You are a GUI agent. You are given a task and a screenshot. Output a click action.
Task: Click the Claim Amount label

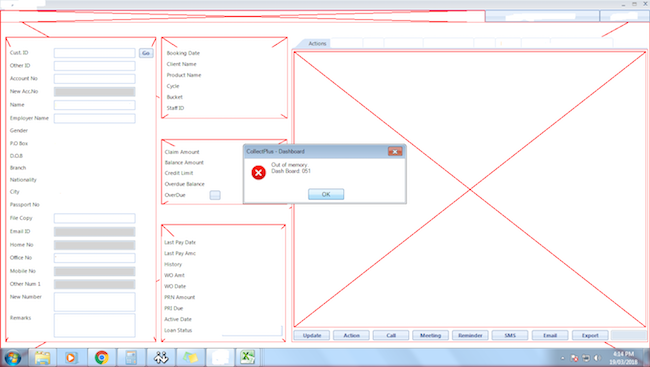coord(182,152)
